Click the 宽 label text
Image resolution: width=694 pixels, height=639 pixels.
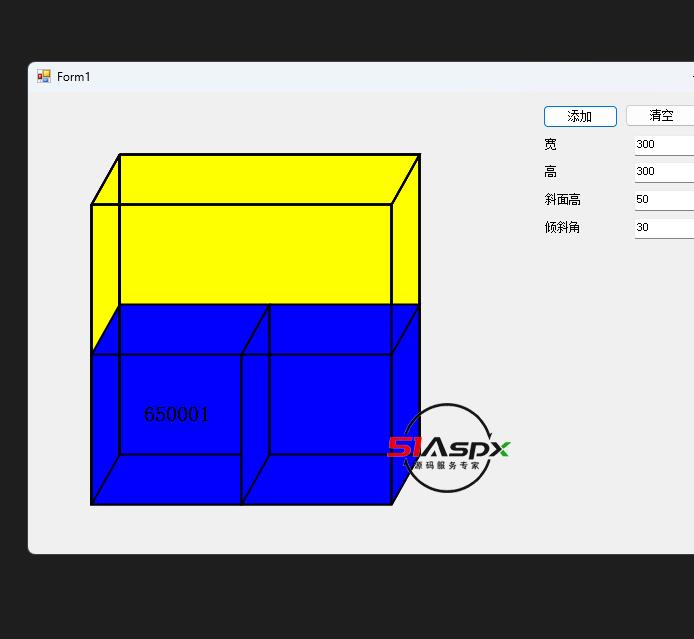pos(550,144)
